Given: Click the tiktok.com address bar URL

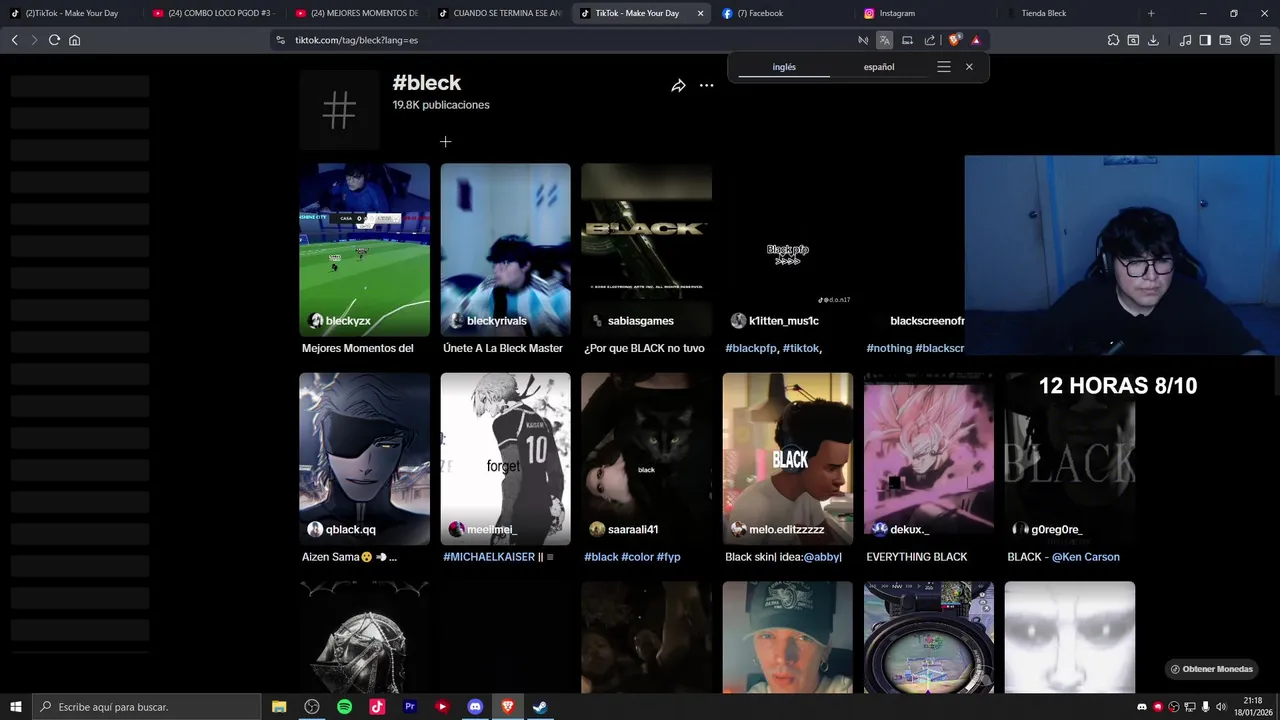Looking at the screenshot, I should tap(356, 40).
